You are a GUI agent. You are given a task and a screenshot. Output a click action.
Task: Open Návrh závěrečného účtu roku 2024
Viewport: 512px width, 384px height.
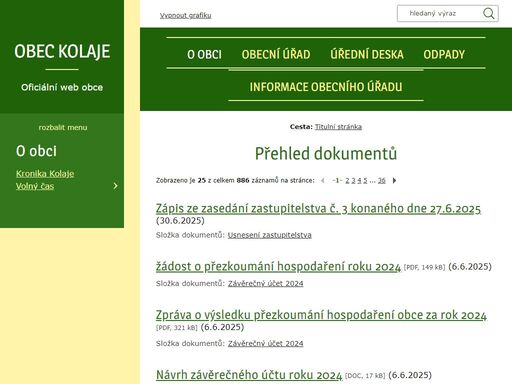[x=249, y=375]
